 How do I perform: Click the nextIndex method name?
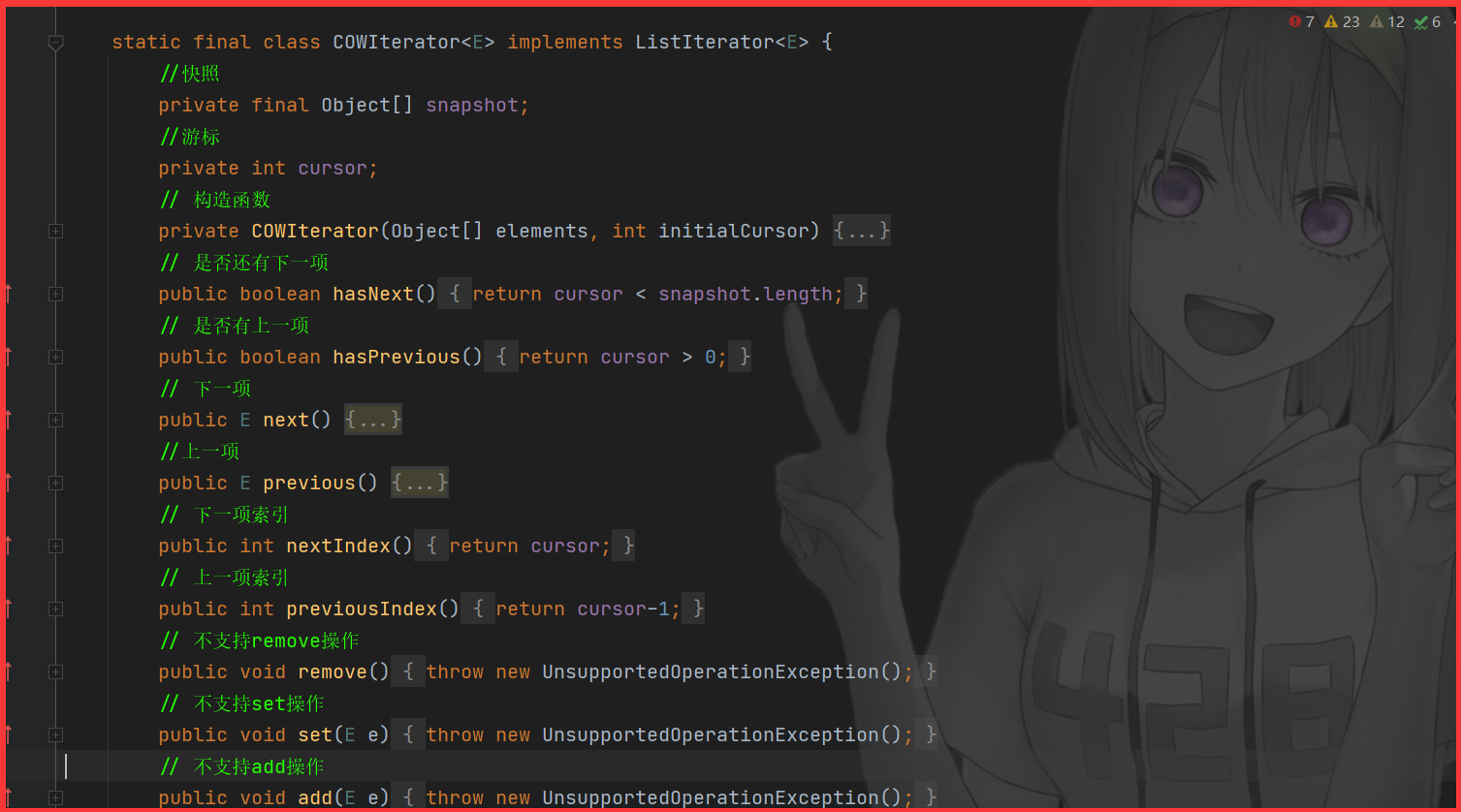tap(338, 546)
